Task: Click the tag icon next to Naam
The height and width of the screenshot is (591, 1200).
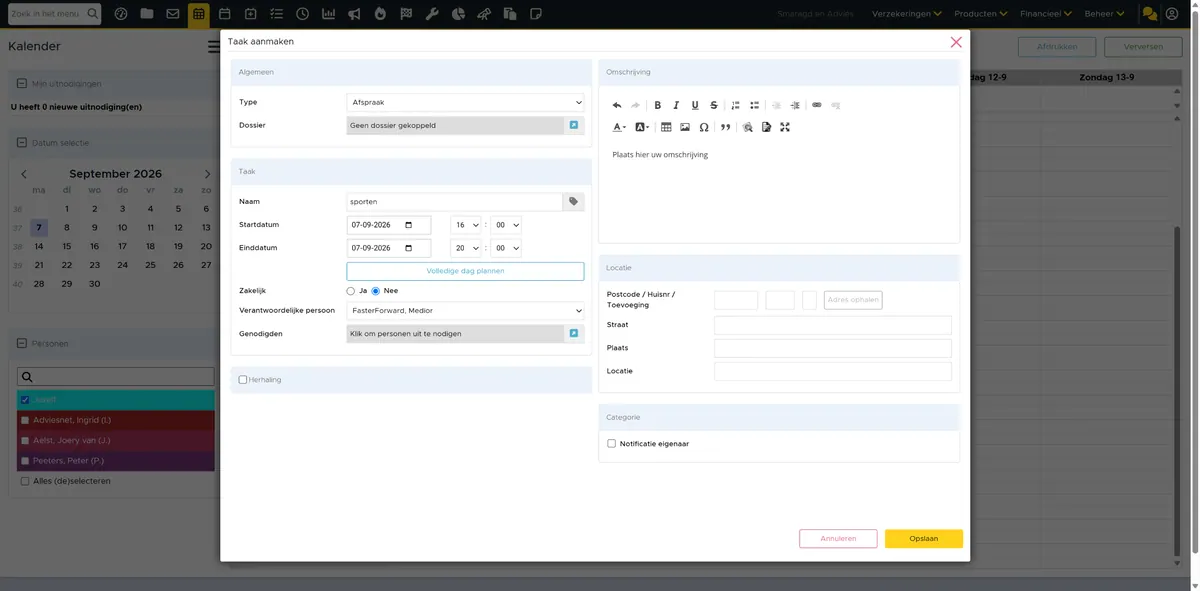Action: 574,202
